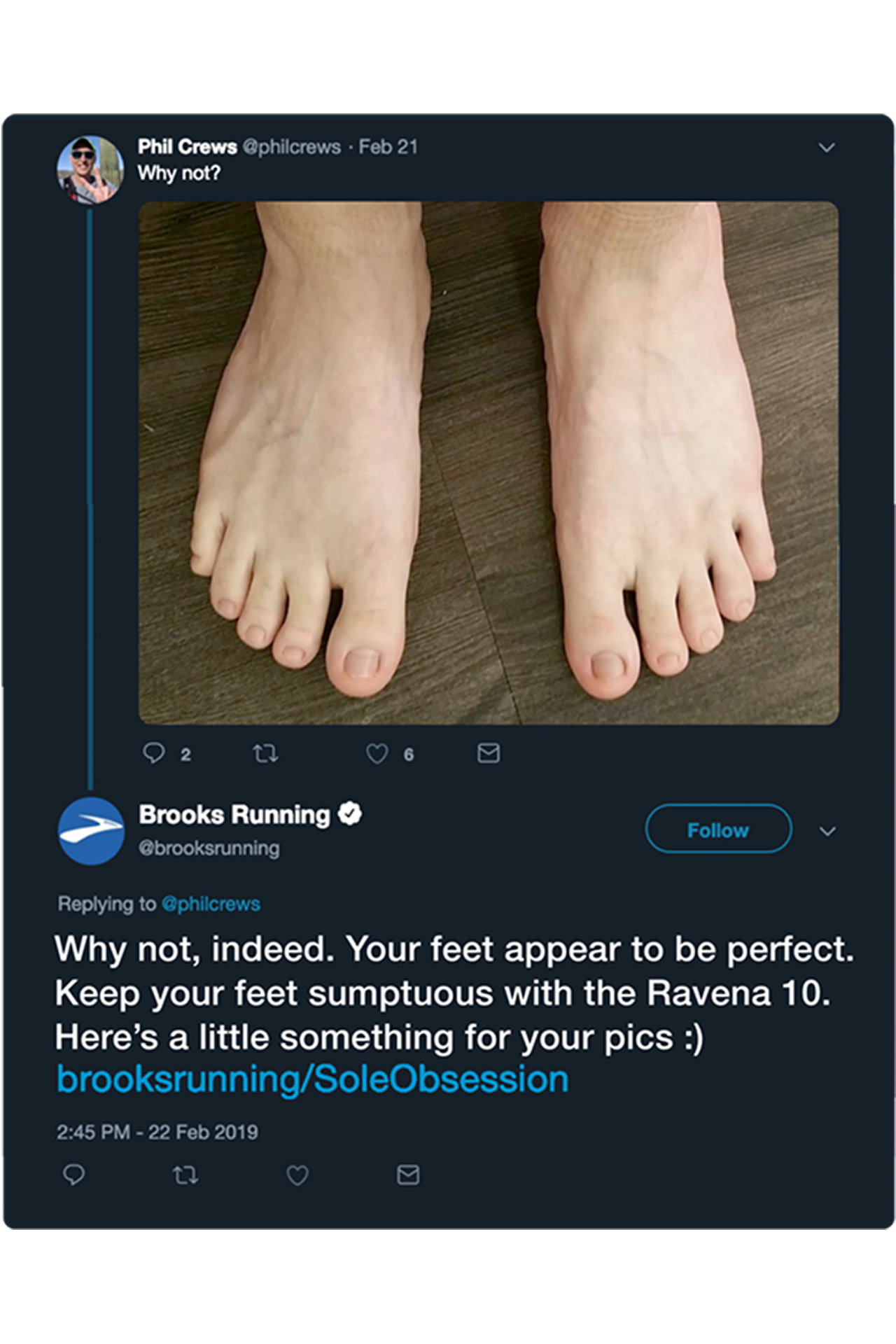Follow the Brooks Running account
Screen dimensions: 896x1344
pyautogui.click(x=718, y=829)
